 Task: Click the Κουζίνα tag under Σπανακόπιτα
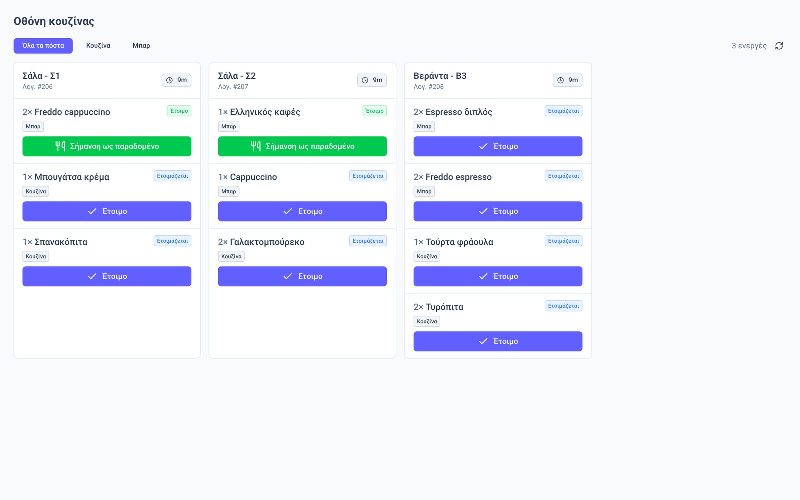tap(36, 256)
